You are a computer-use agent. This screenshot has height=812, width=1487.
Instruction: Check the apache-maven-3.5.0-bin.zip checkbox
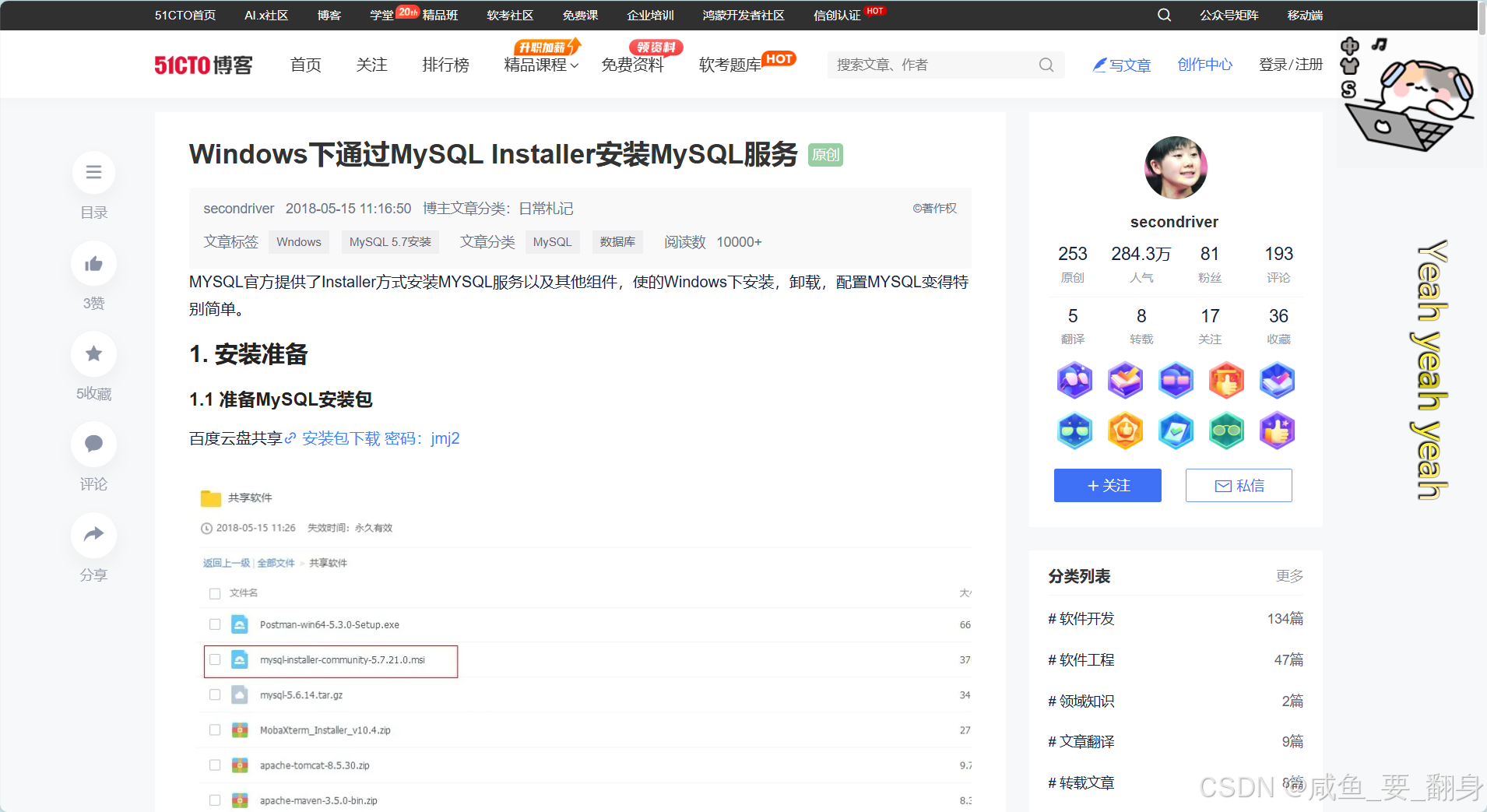215,800
